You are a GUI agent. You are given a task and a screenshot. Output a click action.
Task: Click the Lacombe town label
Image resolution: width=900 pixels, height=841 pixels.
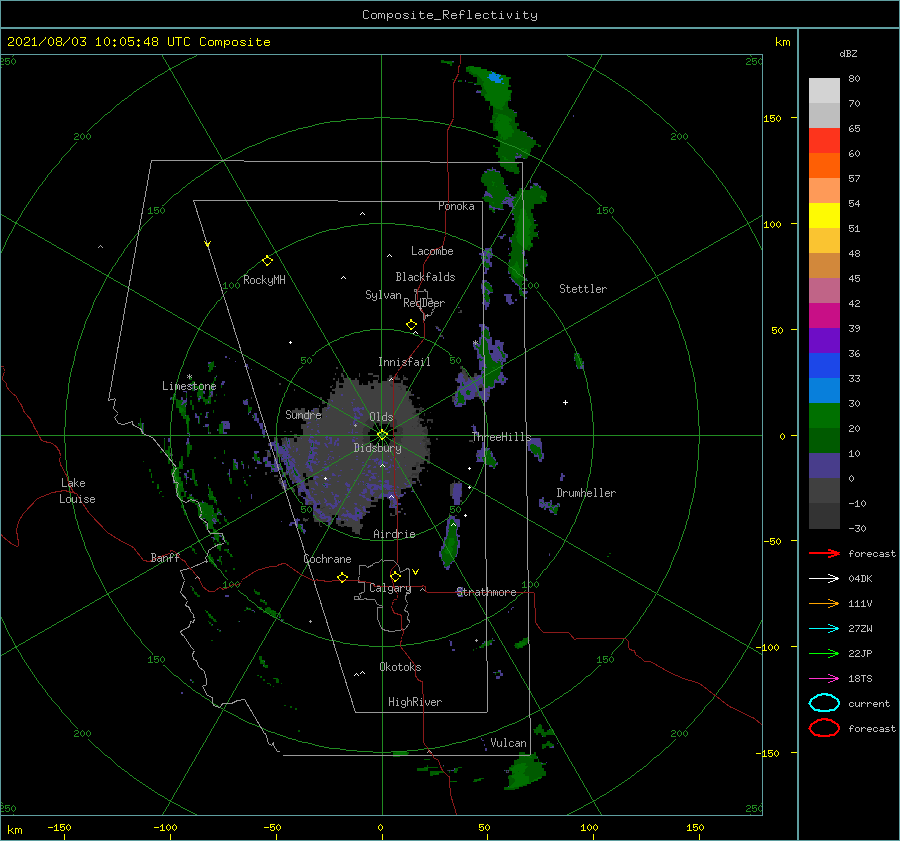[x=432, y=251]
